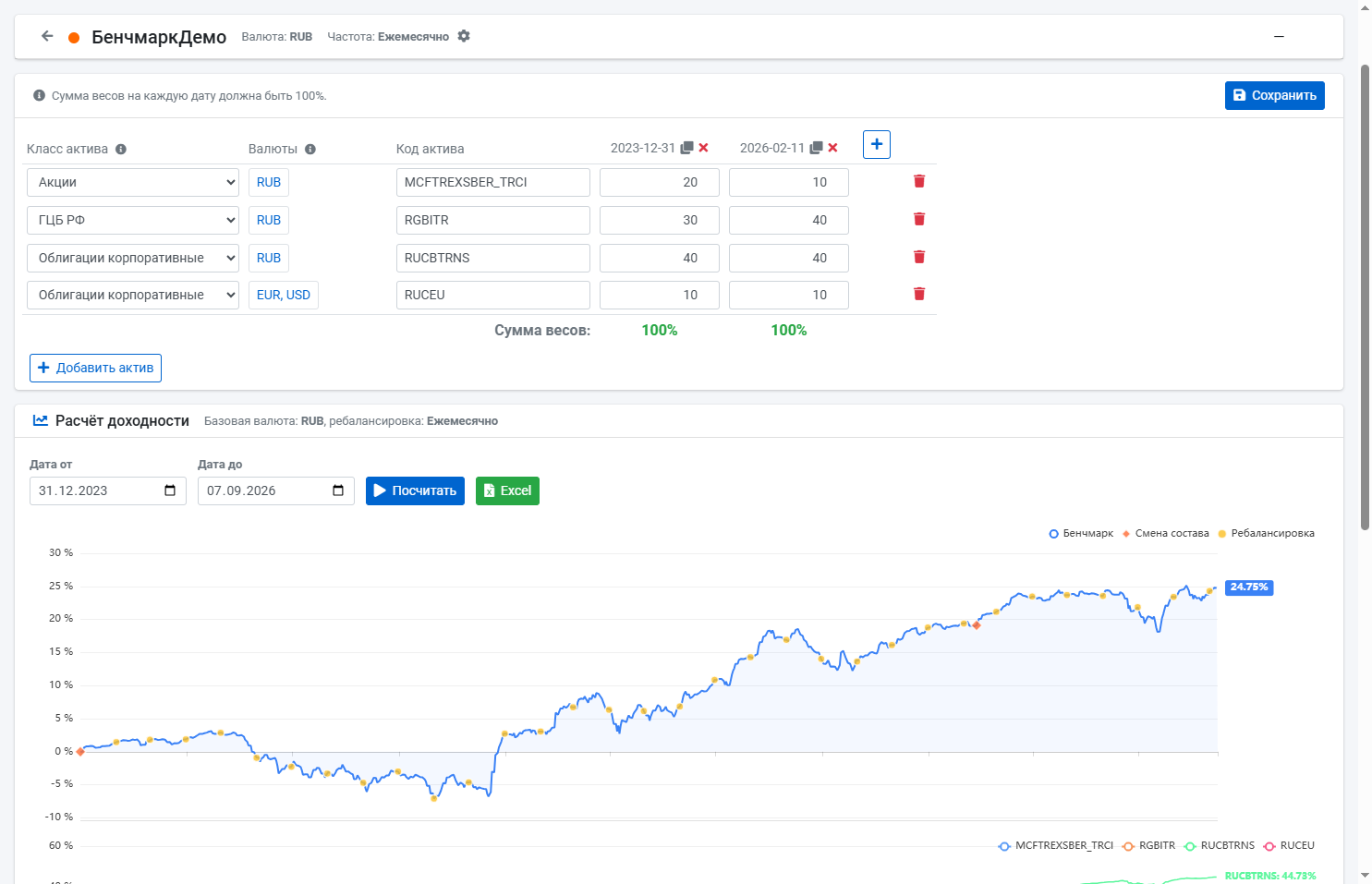The image size is (1372, 884).
Task: Delete the MCFTREXSBER_TRCI asset row
Action: (919, 181)
